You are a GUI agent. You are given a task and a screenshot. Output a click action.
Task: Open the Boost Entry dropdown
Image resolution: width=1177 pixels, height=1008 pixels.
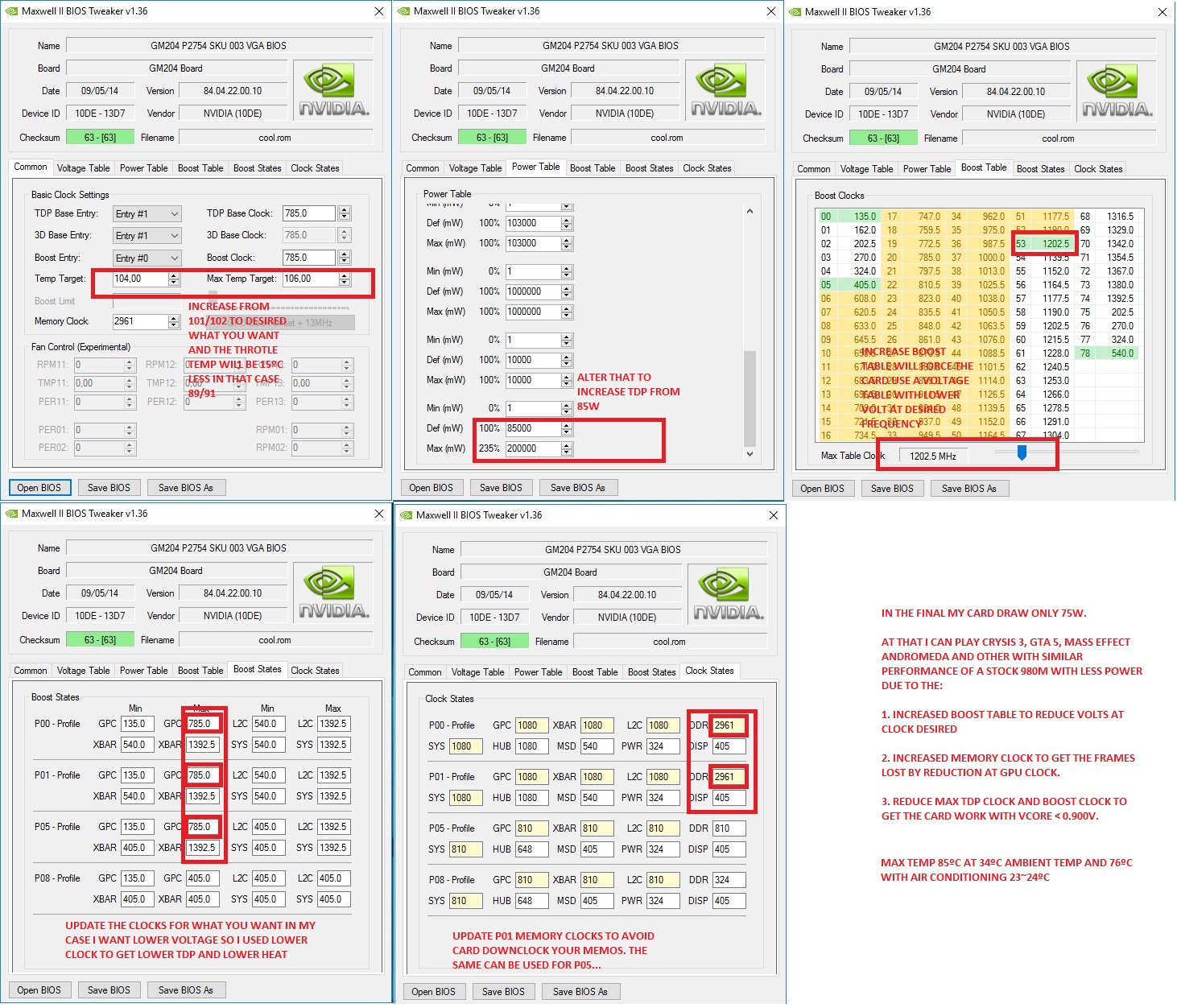point(147,258)
